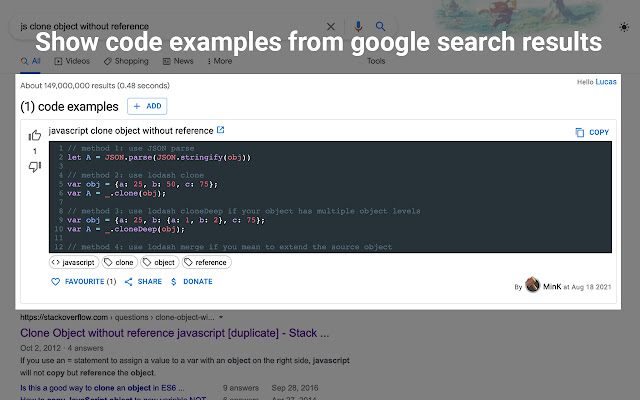Open MinK's author avatar

pos(532,285)
